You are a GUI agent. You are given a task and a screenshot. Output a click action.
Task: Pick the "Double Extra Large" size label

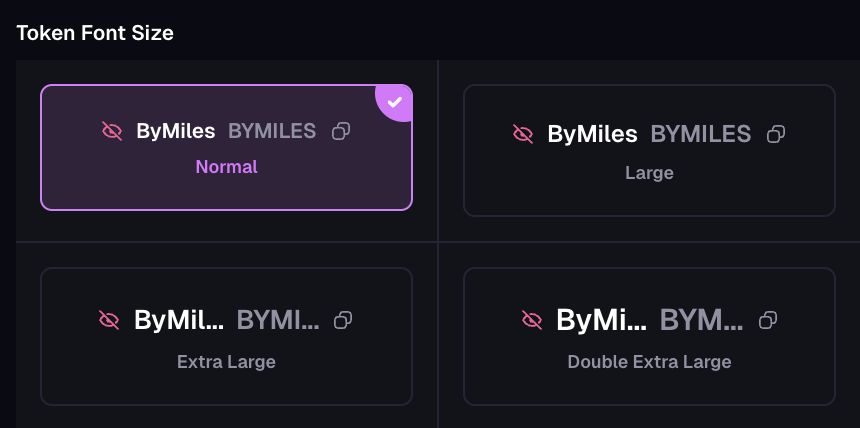tap(649, 361)
